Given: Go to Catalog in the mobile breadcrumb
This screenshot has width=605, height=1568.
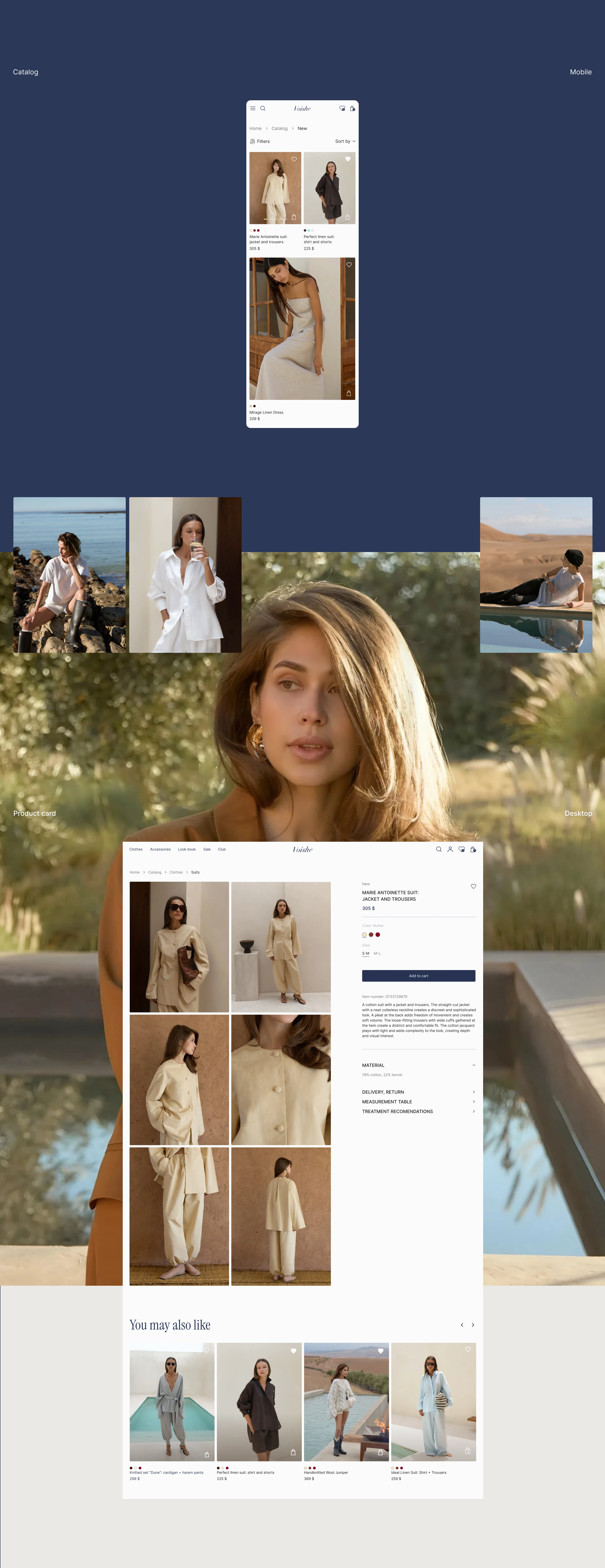Looking at the screenshot, I should point(279,128).
